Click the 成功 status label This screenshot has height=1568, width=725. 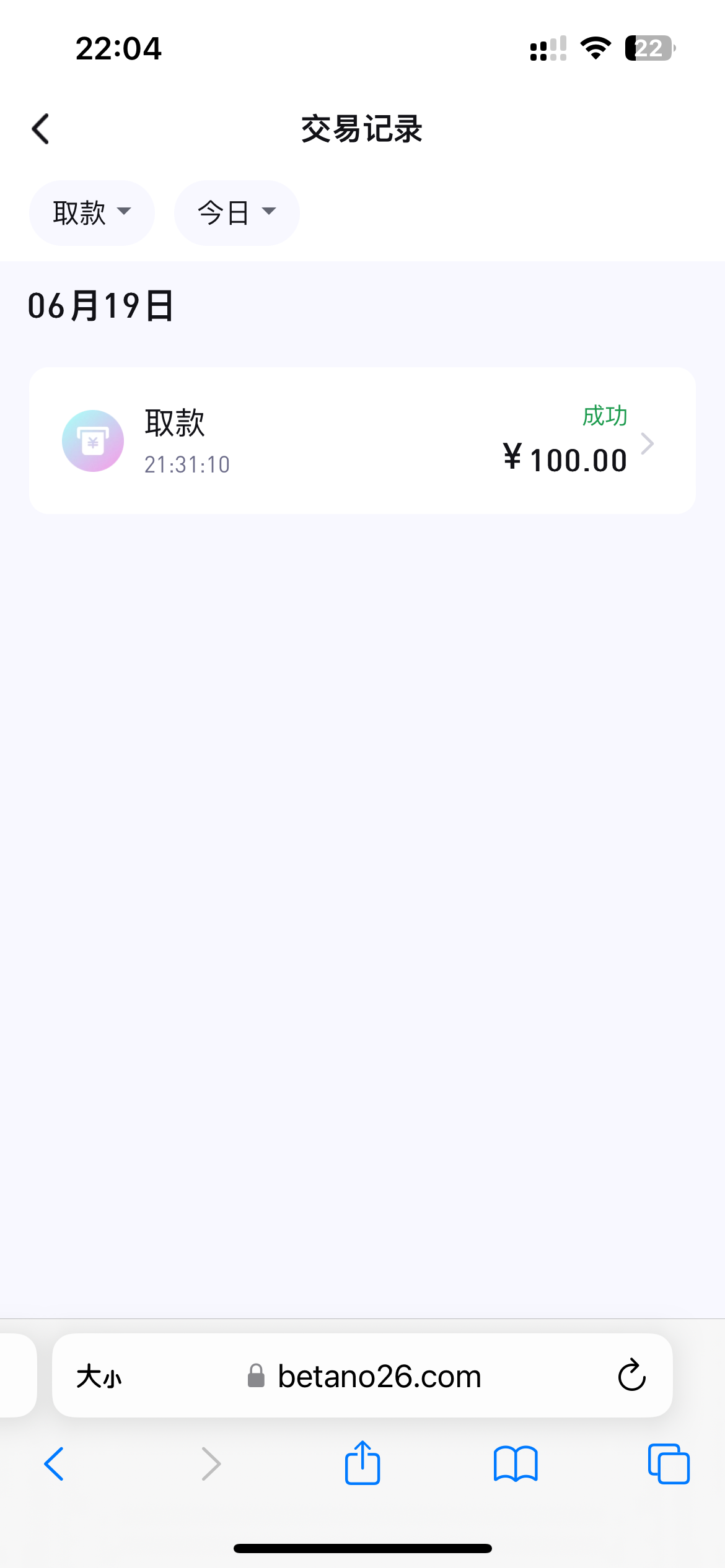[x=605, y=416]
